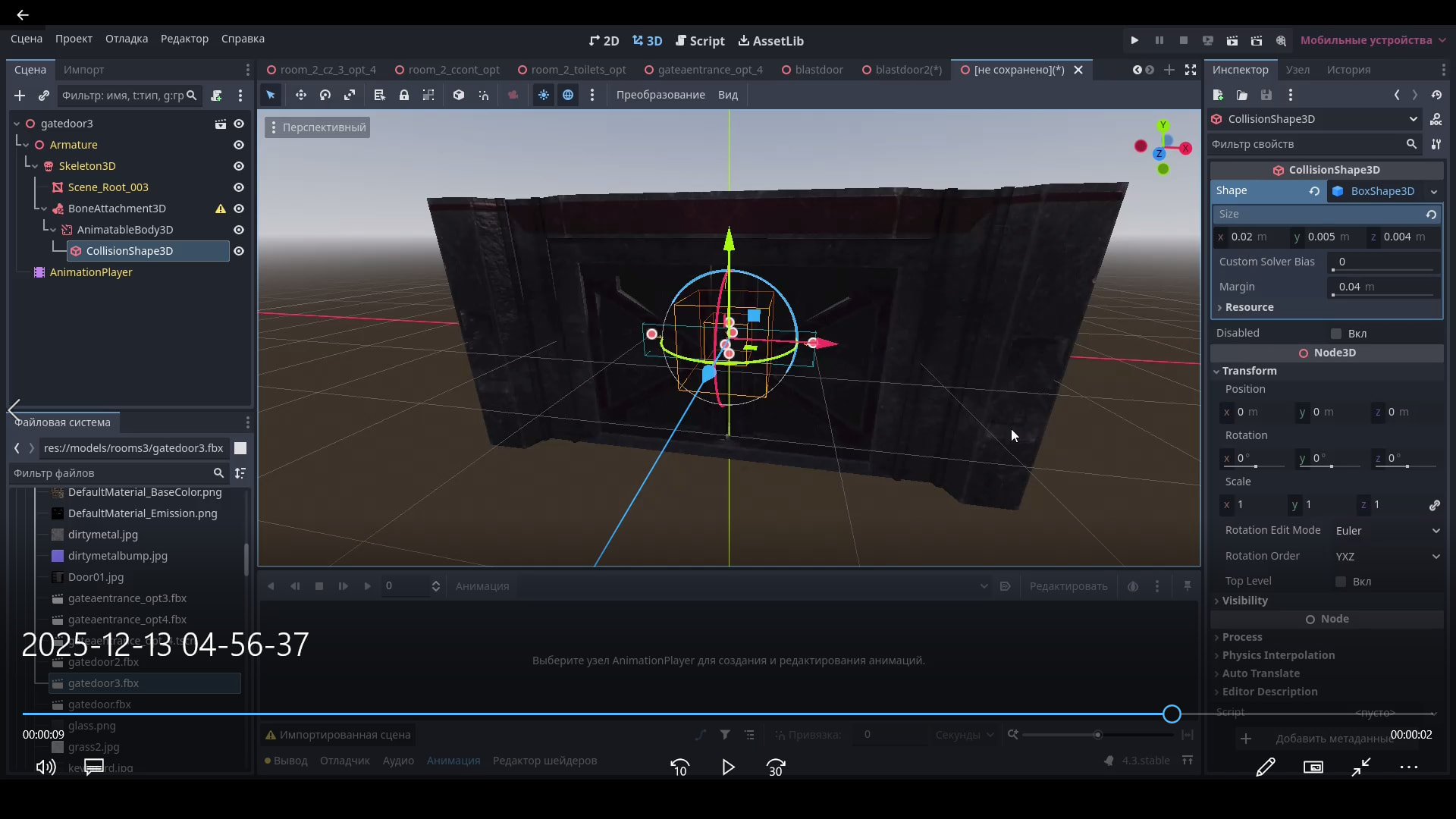1456x819 pixels.
Task: Click the save resource icon in Inspector
Action: point(1266,95)
